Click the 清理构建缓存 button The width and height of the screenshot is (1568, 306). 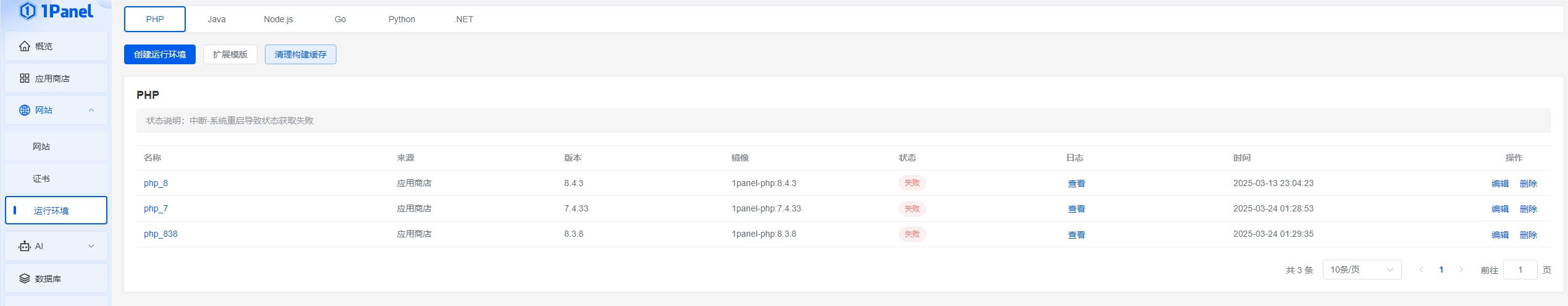click(x=301, y=54)
